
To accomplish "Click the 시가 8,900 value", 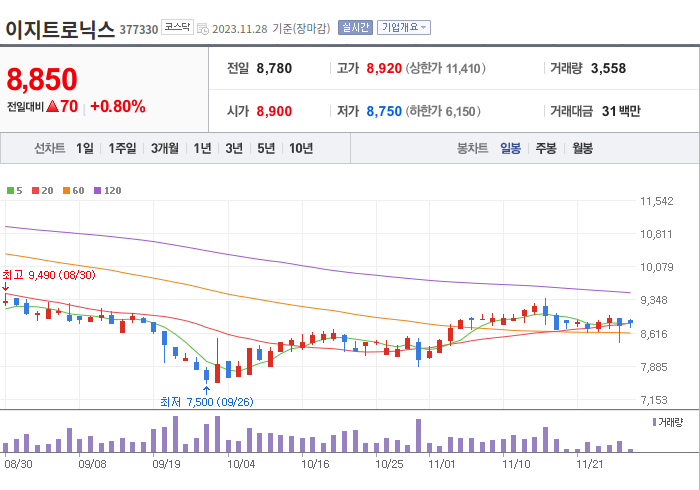I will tap(274, 111).
